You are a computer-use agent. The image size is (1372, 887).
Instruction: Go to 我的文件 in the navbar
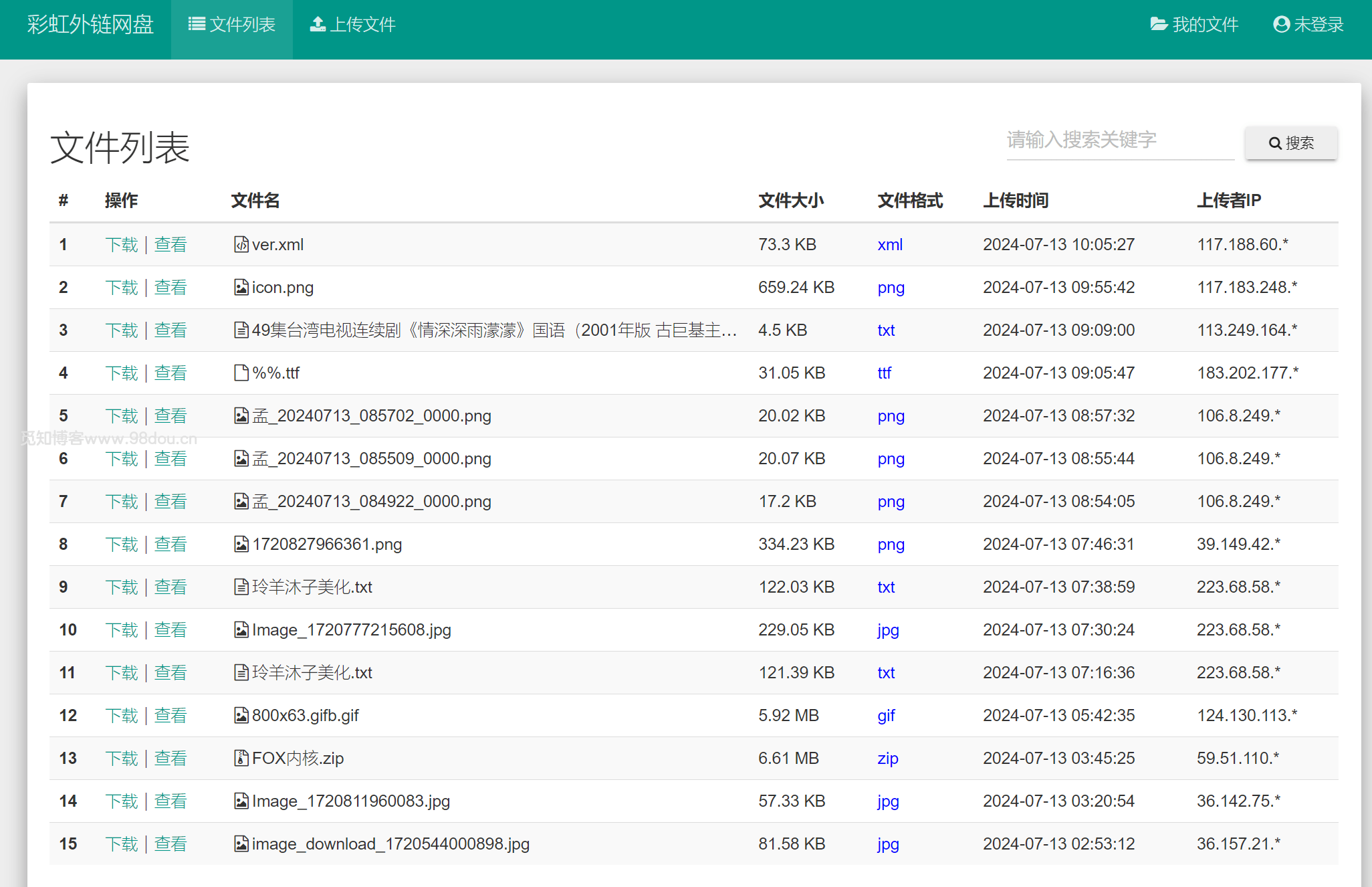[x=1194, y=25]
